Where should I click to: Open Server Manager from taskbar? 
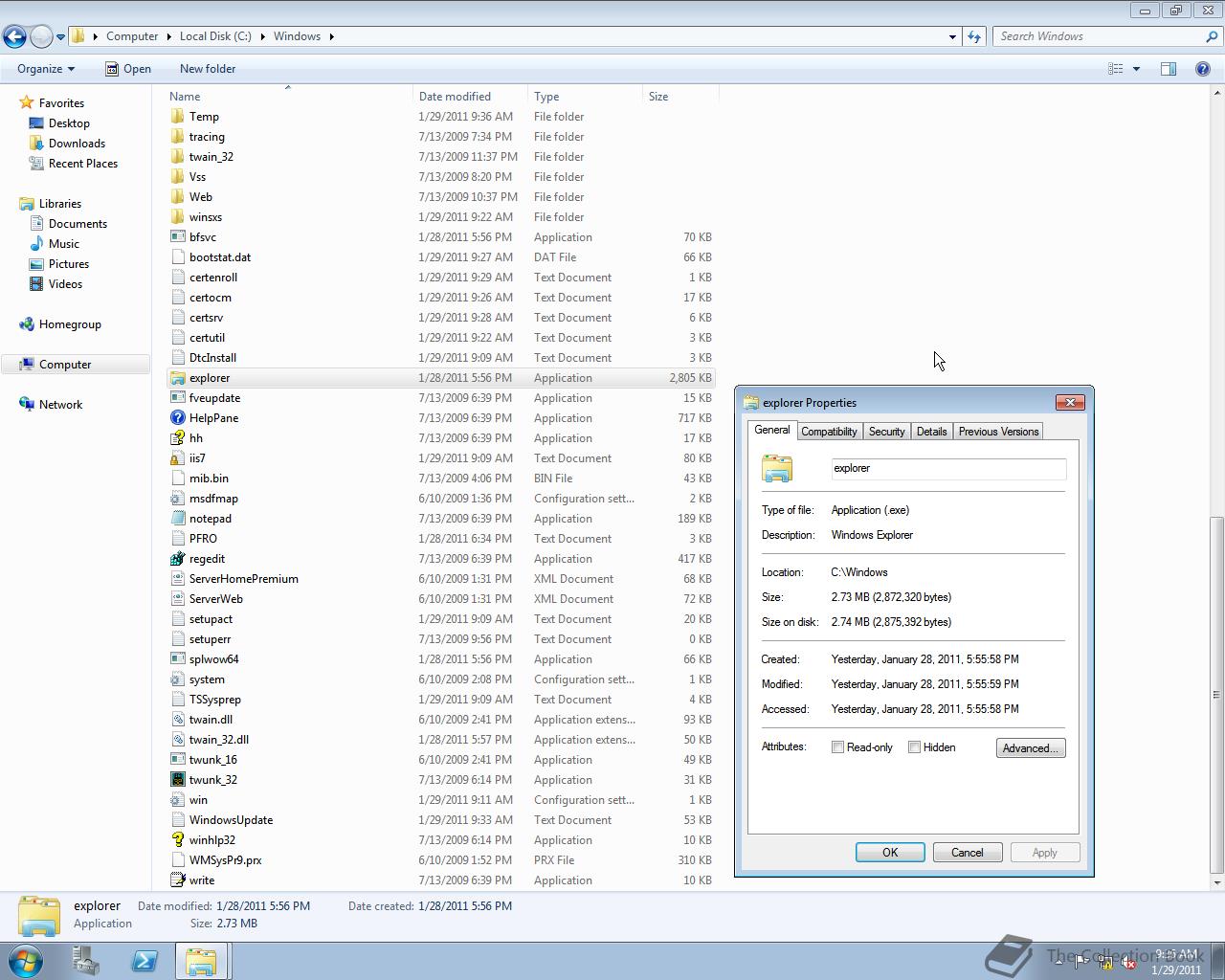[86, 961]
